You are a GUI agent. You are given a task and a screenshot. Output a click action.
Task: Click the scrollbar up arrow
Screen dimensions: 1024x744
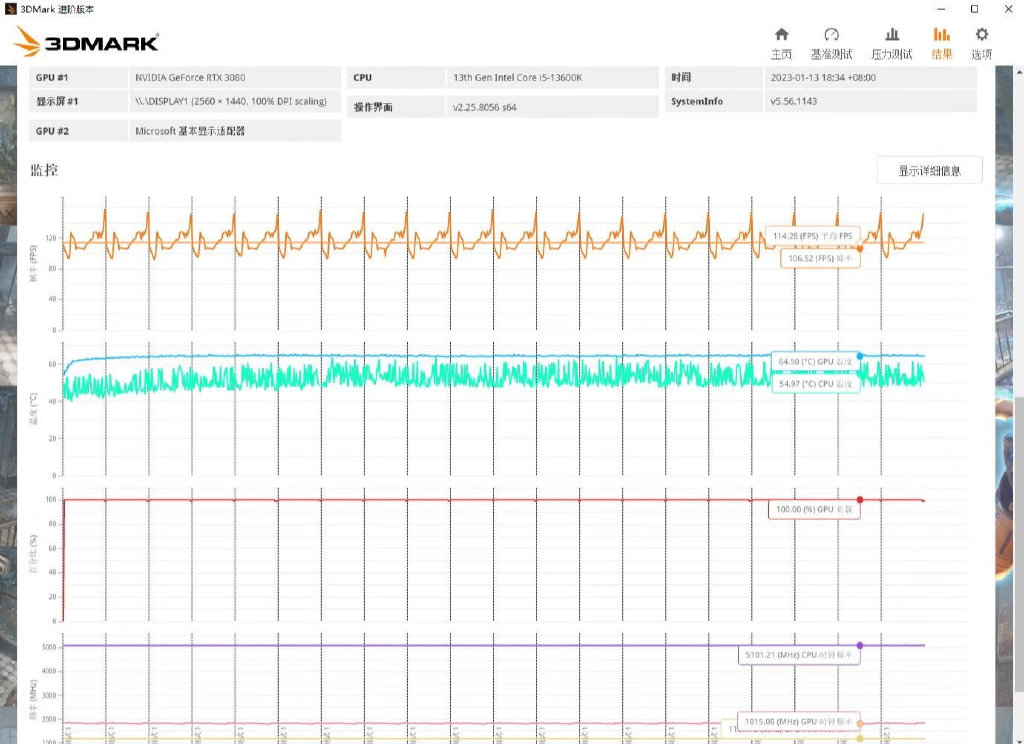1019,71
